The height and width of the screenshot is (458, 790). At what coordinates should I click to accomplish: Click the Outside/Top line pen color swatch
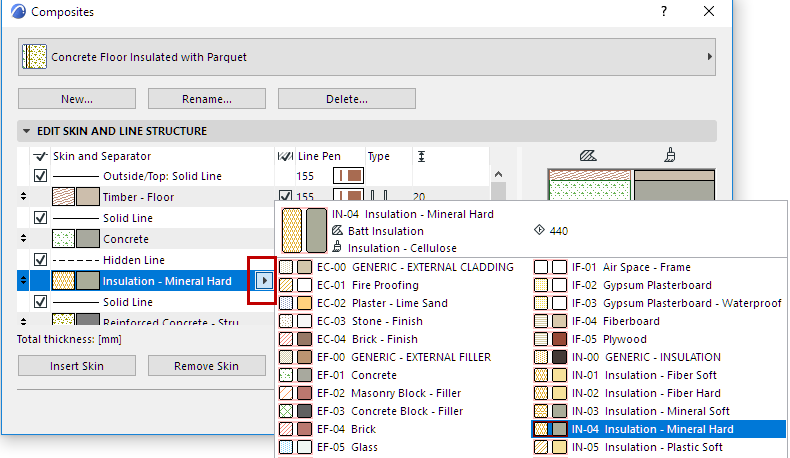coord(348,176)
